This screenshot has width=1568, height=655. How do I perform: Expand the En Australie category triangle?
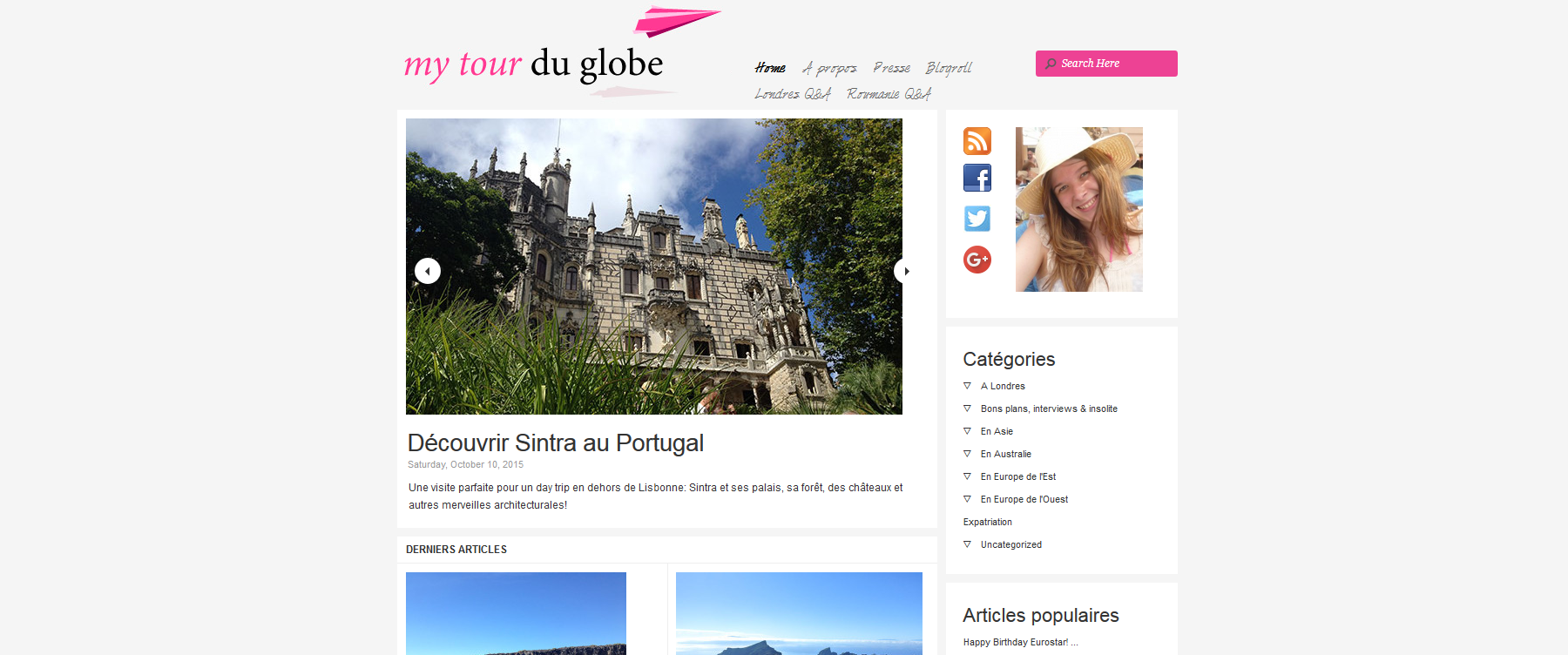(967, 453)
